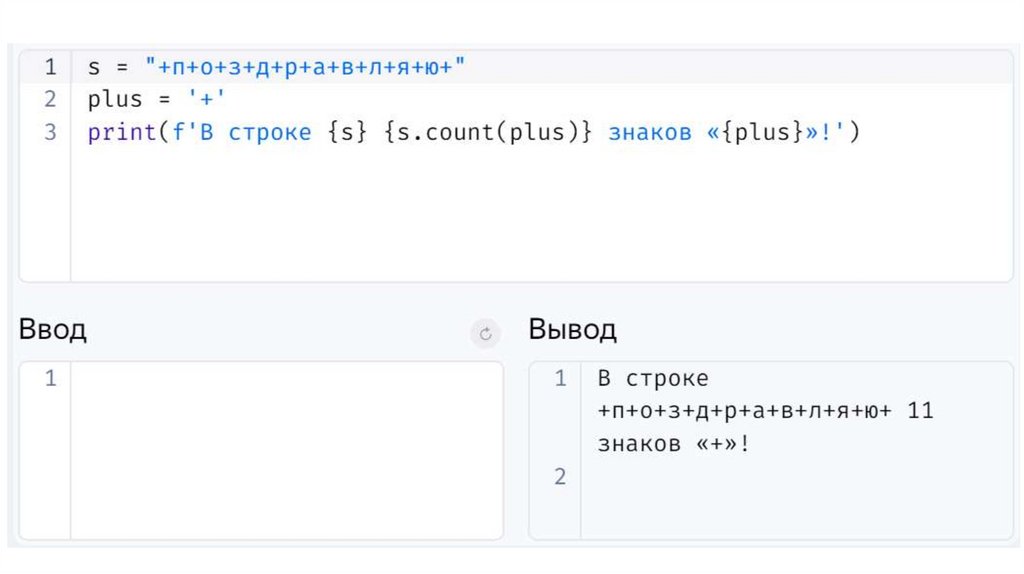The height and width of the screenshot is (574, 1024).
Task: Click the output text "В строке"
Action: (x=653, y=379)
